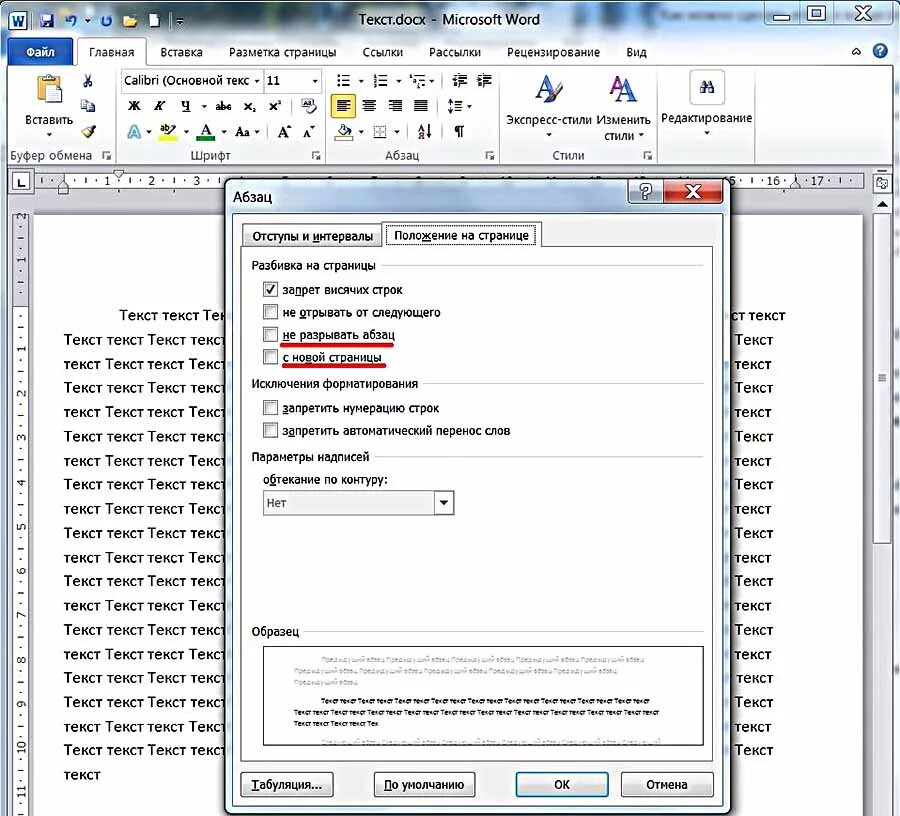Click the Copy icon in clipboard group
The height and width of the screenshot is (816, 900).
[x=88, y=106]
